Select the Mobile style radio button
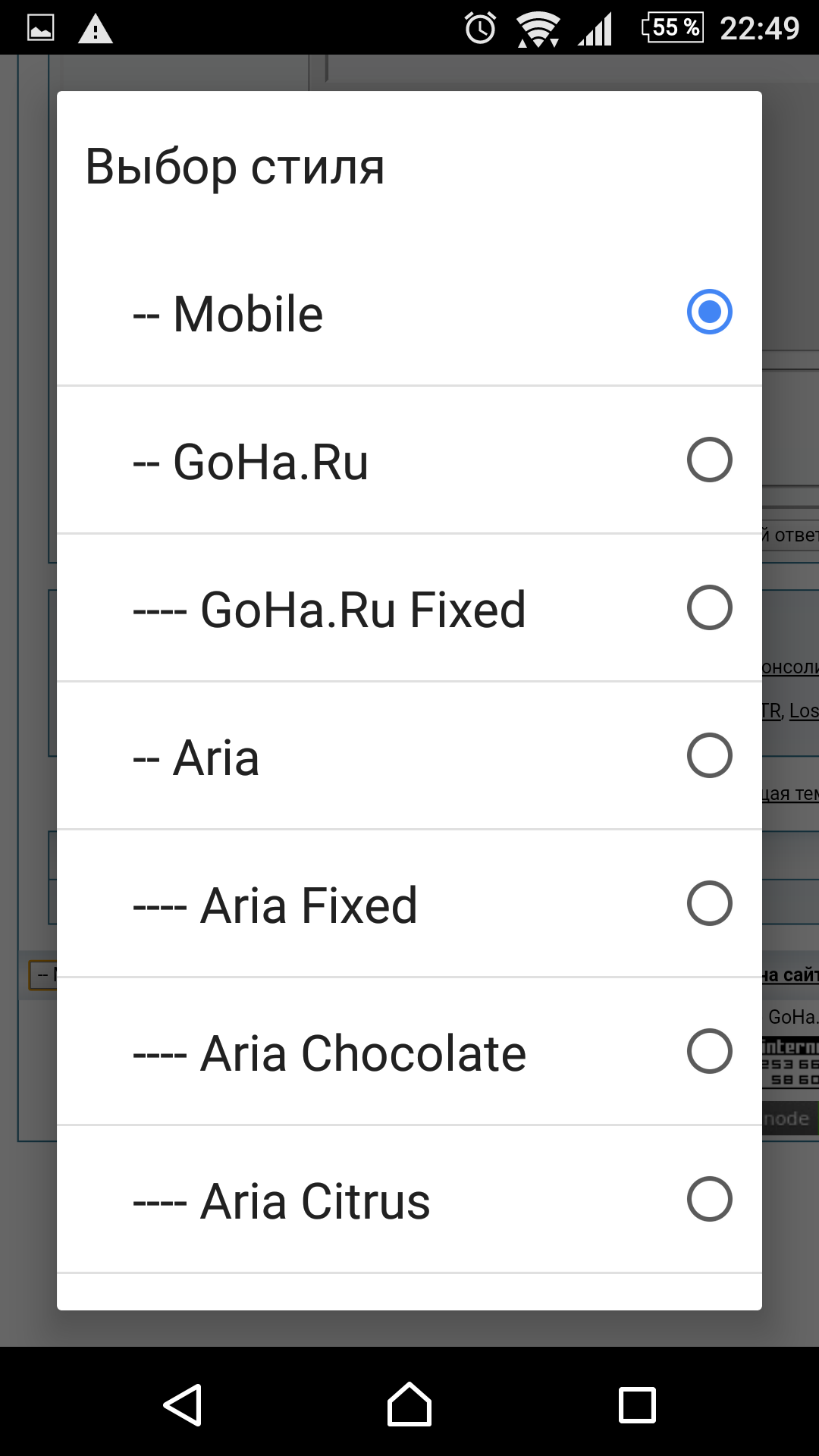This screenshot has width=819, height=1456. [709, 312]
